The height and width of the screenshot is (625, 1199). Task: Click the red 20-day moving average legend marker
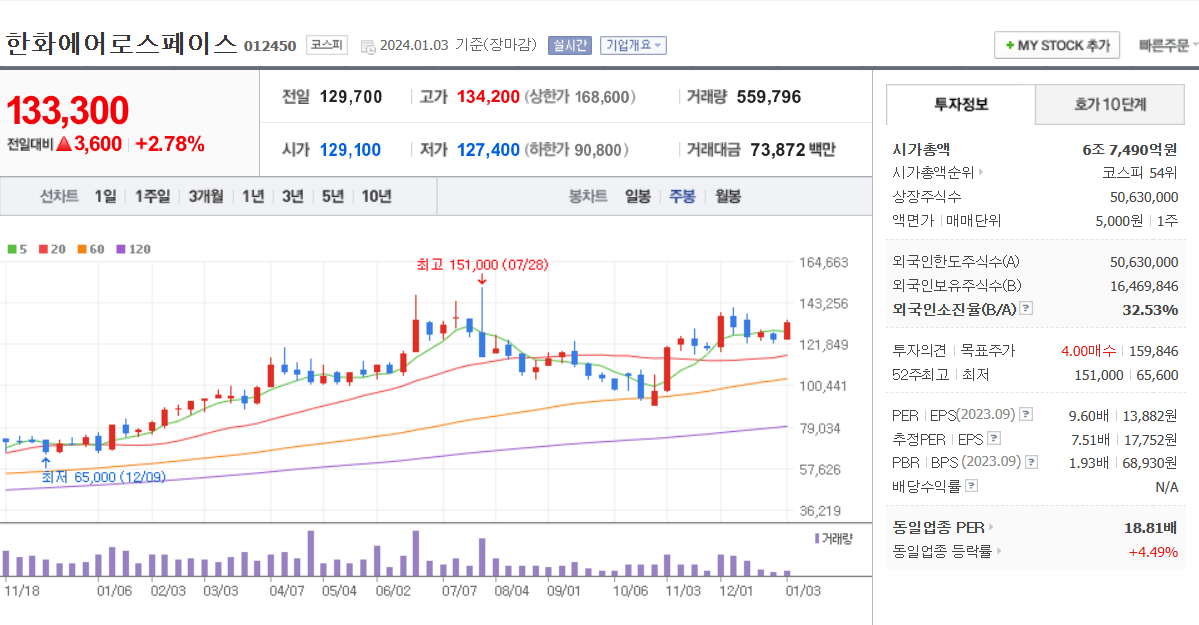coord(44,249)
